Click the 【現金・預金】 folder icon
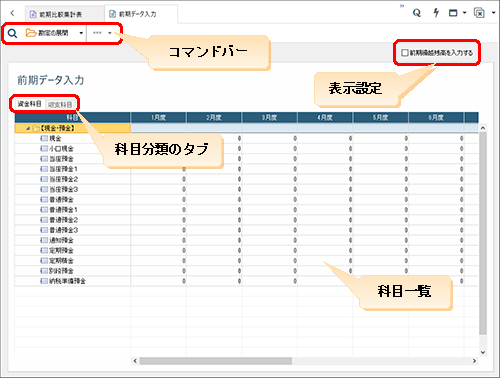500x378 pixels. coord(36,128)
